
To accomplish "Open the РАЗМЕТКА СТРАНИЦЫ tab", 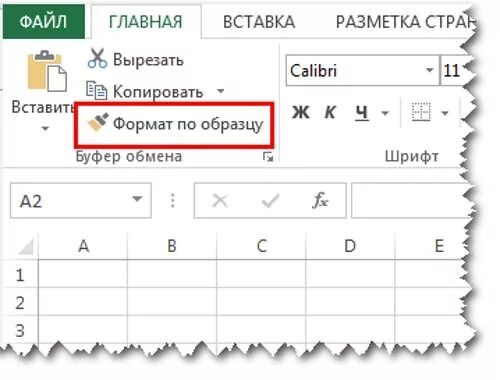I will pyautogui.click(x=405, y=22).
